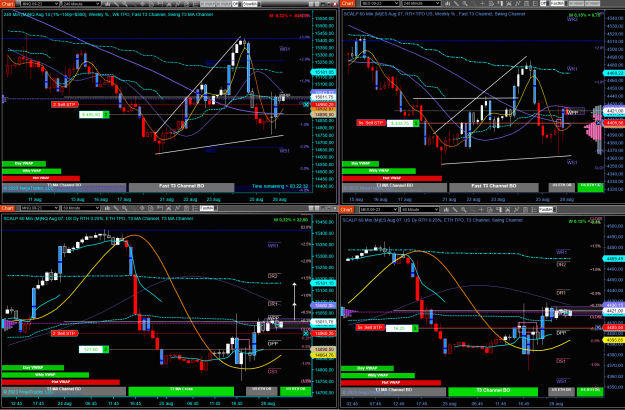Toggle Wkly VWAP button in top-left MNQ chart
The width and height of the screenshot is (625, 410).
(x=31, y=171)
